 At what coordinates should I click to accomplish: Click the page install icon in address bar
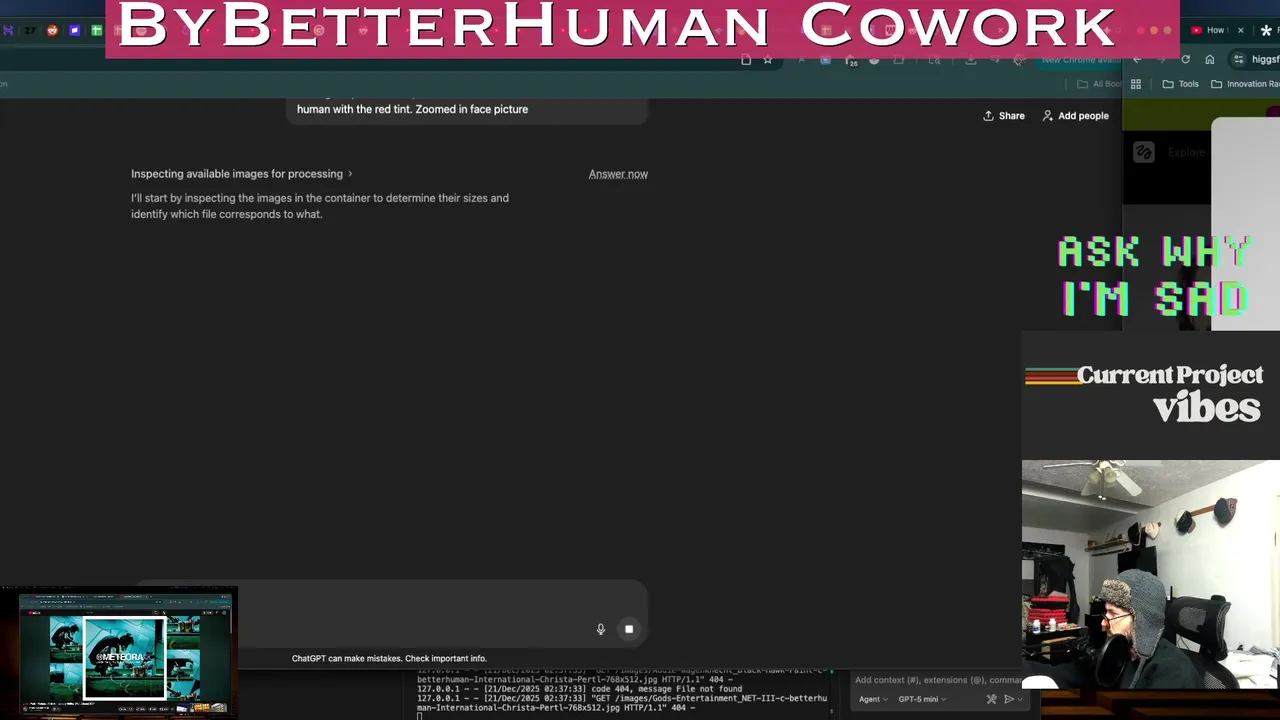(x=746, y=60)
